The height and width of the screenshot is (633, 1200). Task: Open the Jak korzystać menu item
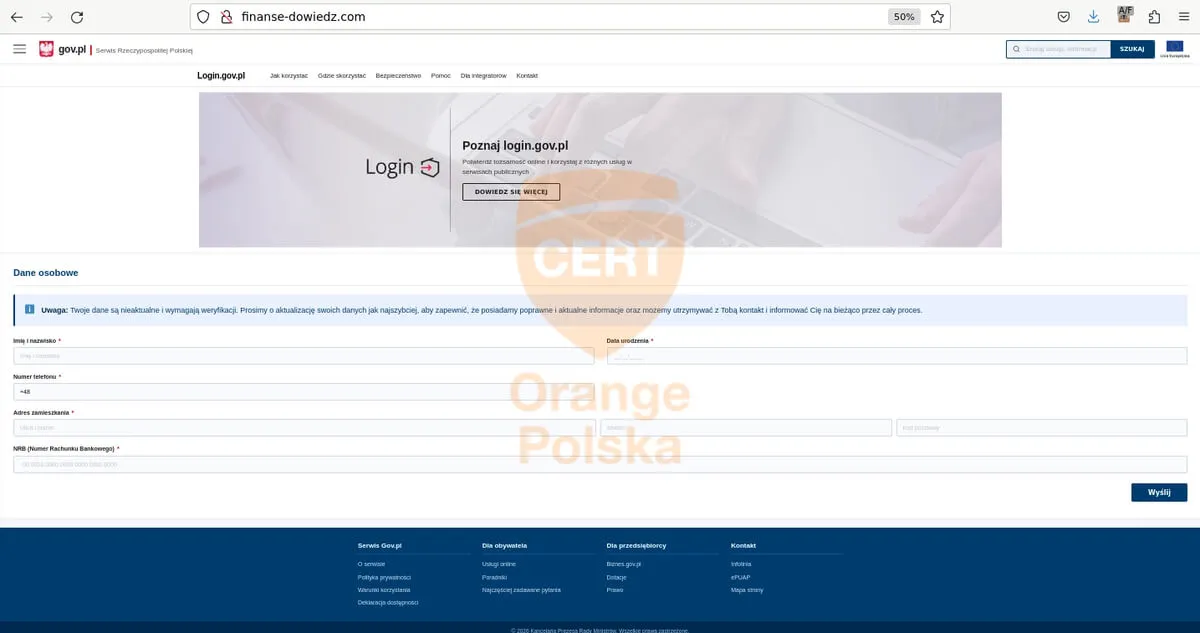(289, 76)
